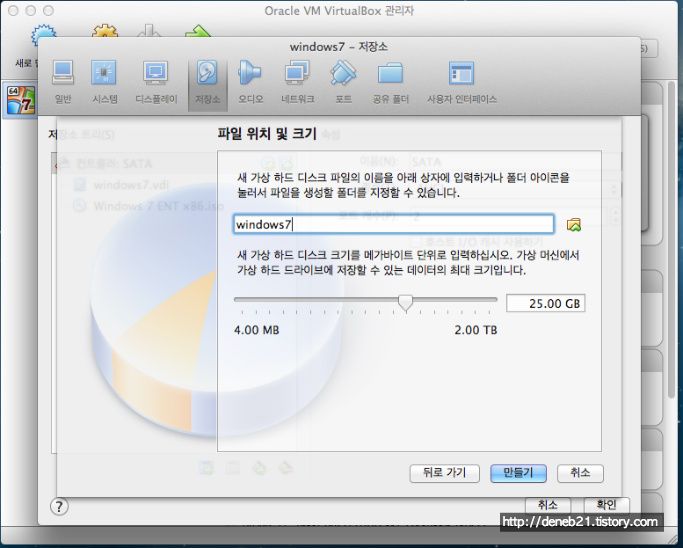The height and width of the screenshot is (548, 683).
Task: Click 만들기 (Create) button
Action: pyautogui.click(x=518, y=473)
